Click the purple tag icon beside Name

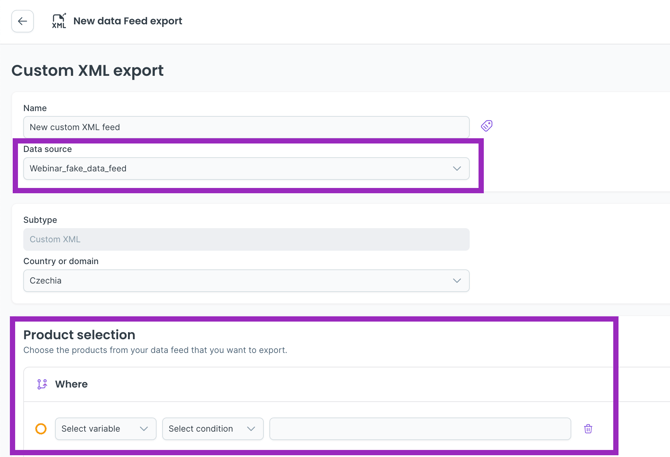point(487,126)
